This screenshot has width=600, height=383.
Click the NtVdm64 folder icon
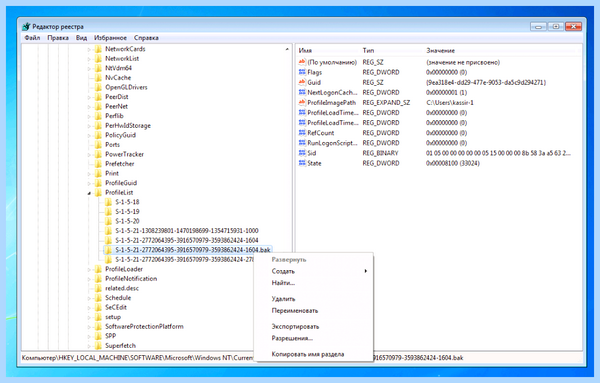pyautogui.click(x=98, y=68)
